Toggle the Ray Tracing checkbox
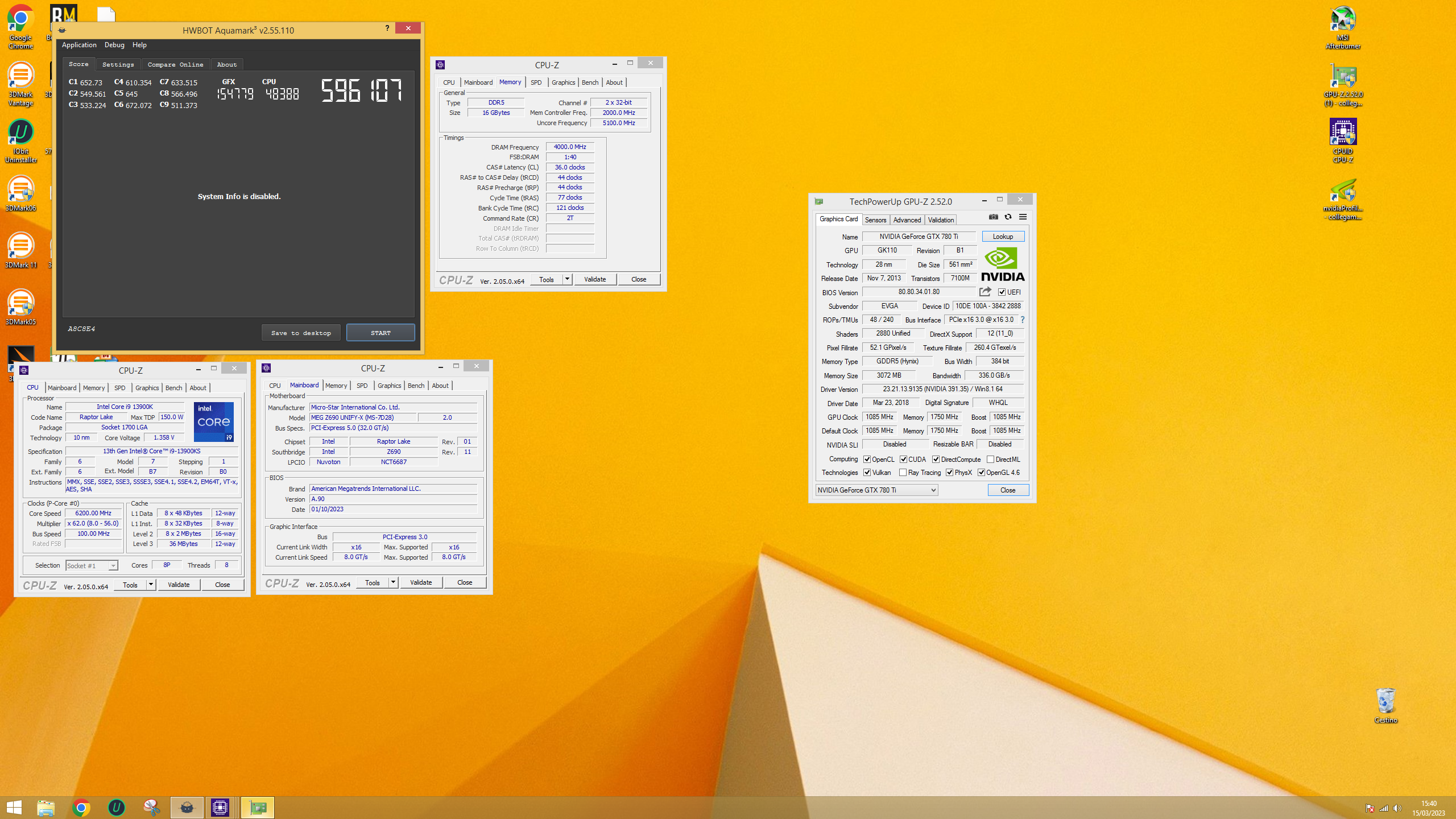 point(903,473)
